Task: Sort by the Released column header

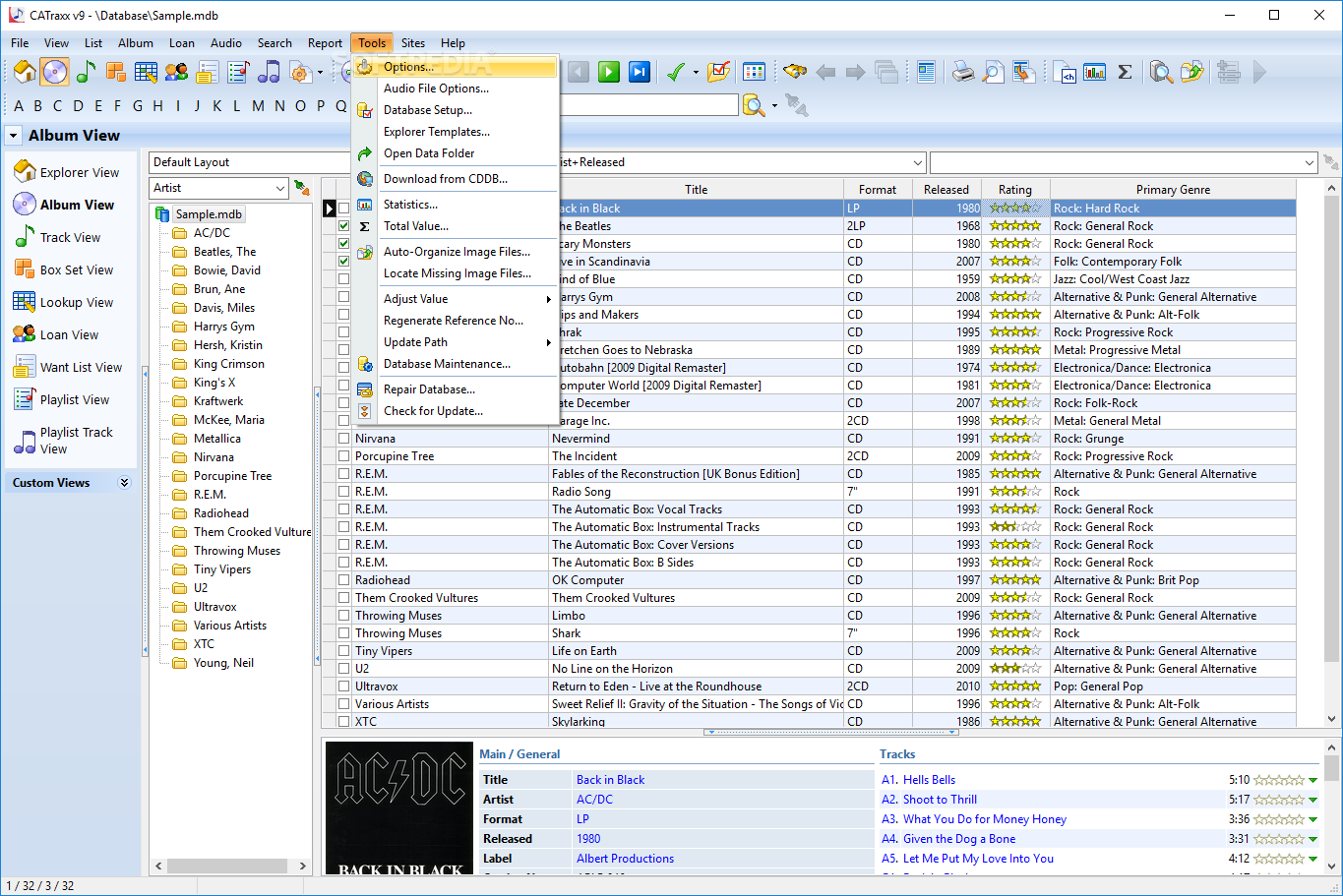Action: (946, 190)
